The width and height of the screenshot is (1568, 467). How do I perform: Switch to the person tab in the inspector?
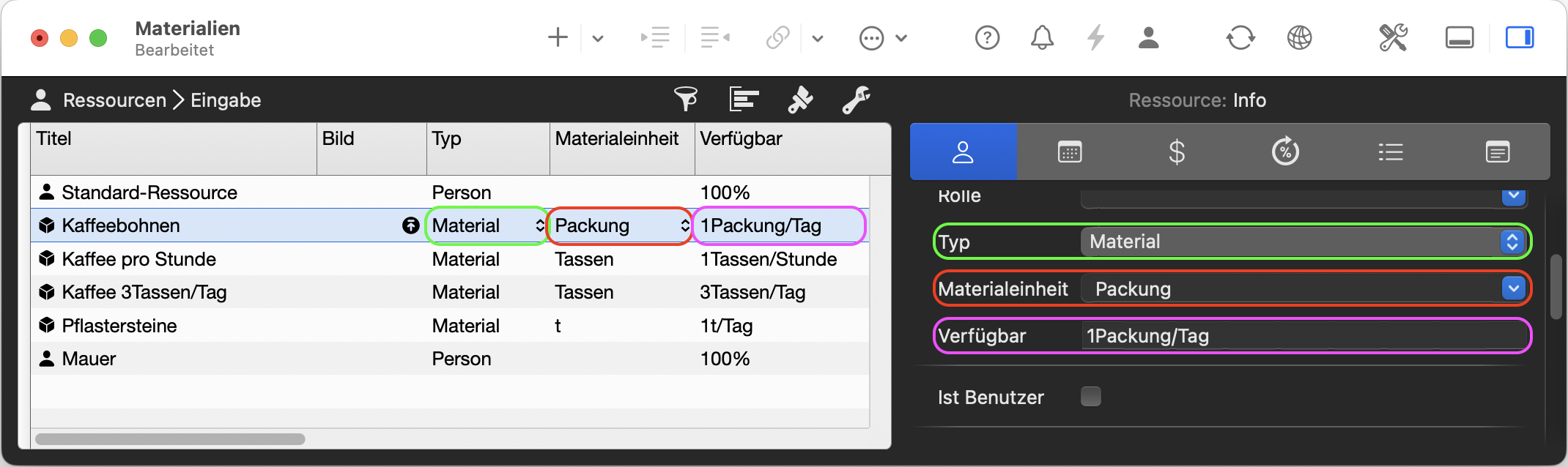963,152
